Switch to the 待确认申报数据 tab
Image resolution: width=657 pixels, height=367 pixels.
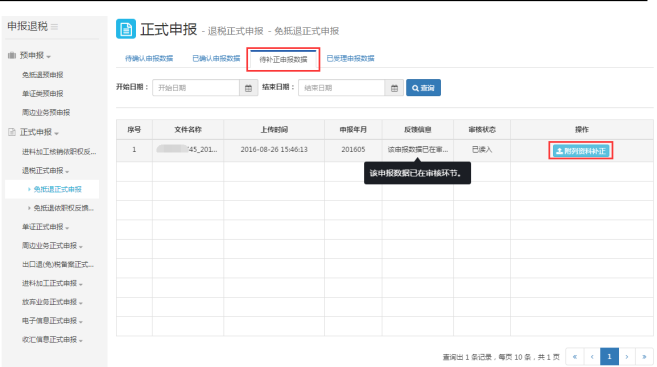149,58
